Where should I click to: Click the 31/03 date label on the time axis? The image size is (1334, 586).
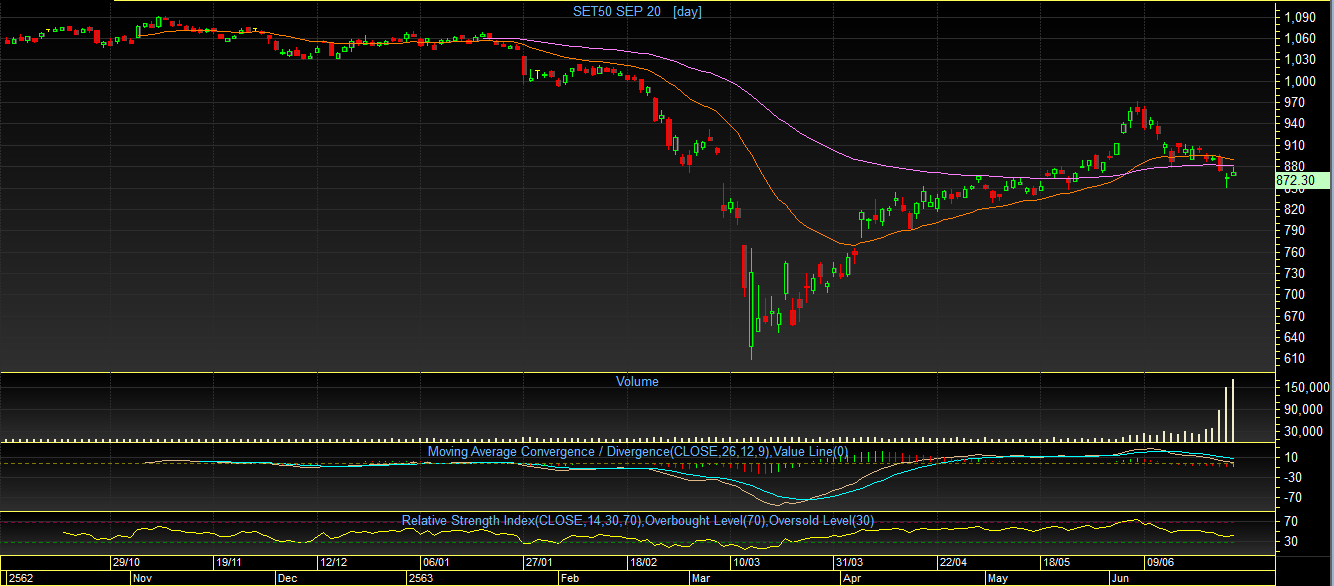point(850,563)
